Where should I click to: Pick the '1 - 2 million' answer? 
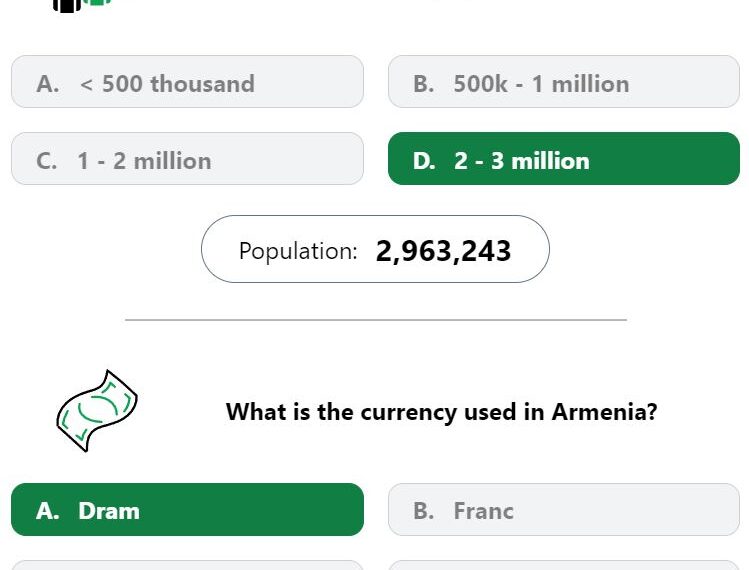187,159
